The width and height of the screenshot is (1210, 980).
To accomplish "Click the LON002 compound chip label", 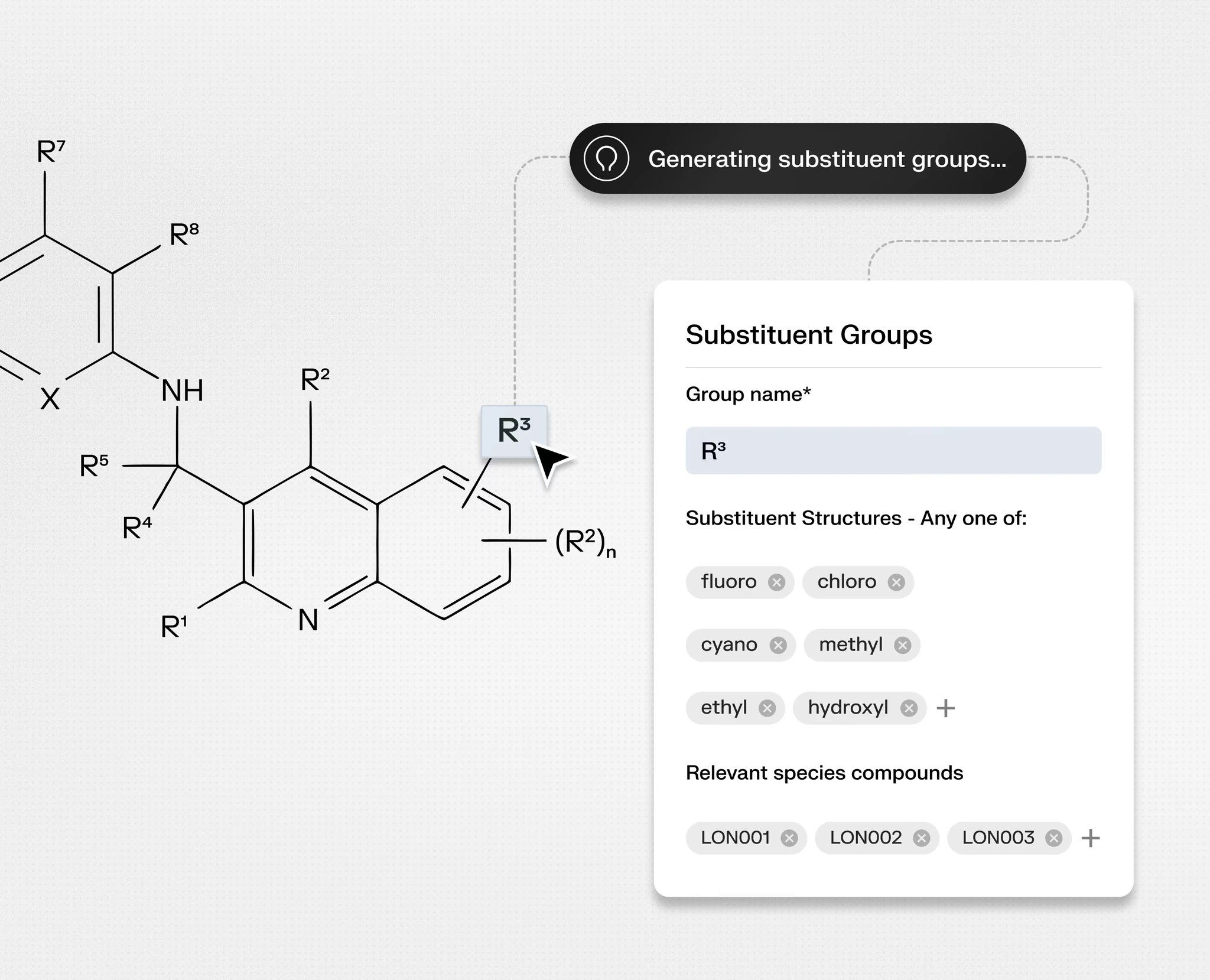I will pos(866,838).
